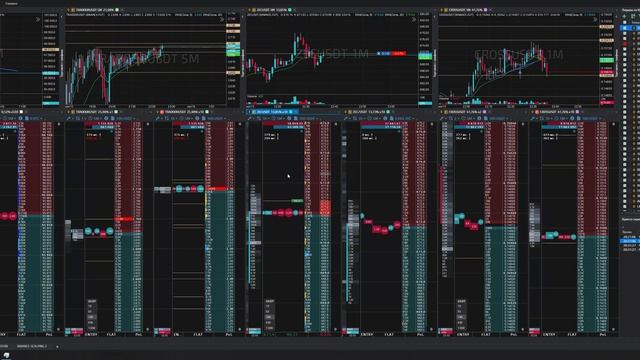640x360 pixels.
Task: Click the FLAT button under the first TRADOORUSDT order book
Action: 111,334
